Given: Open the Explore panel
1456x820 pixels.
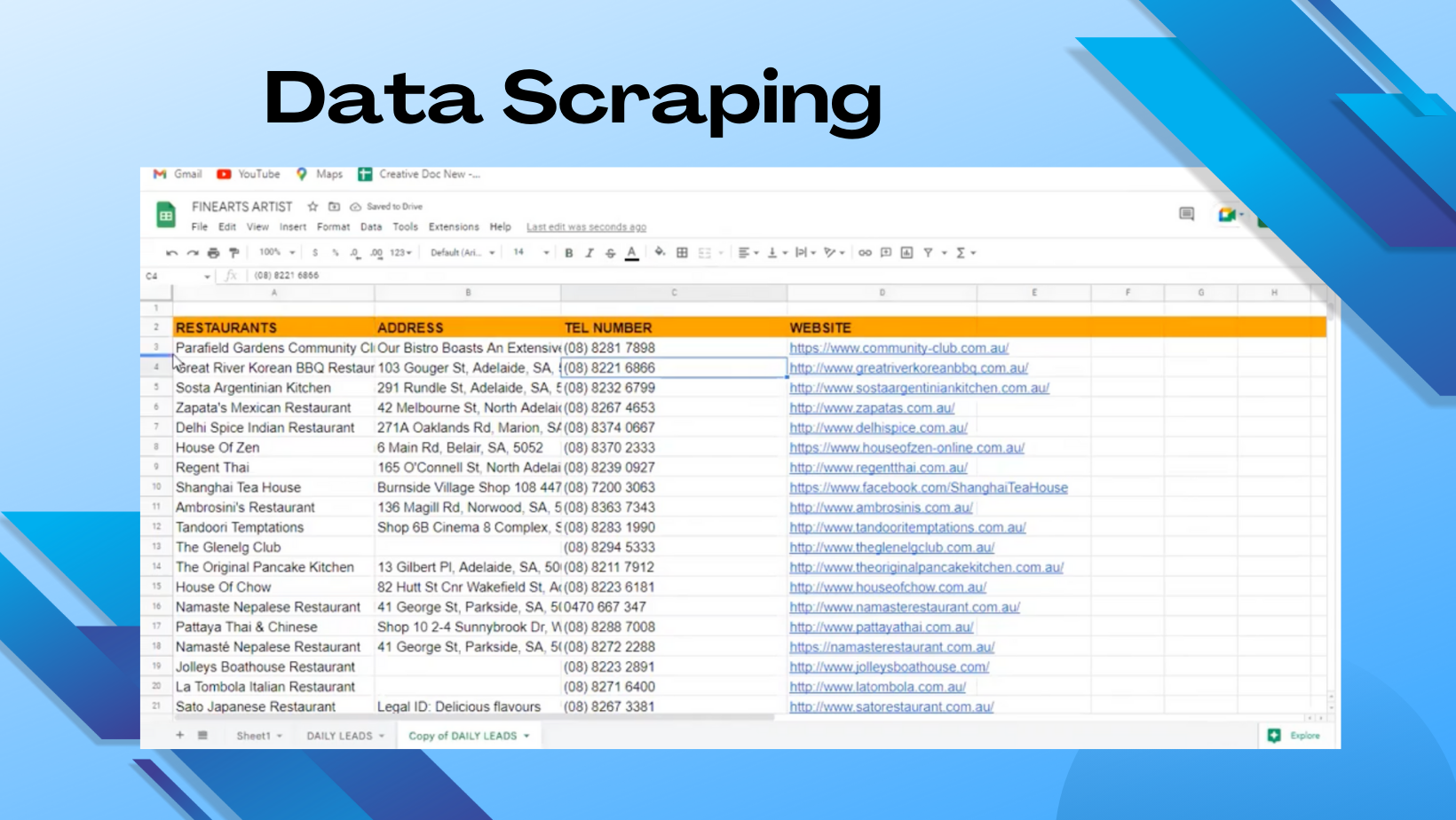Looking at the screenshot, I should tap(1294, 736).
